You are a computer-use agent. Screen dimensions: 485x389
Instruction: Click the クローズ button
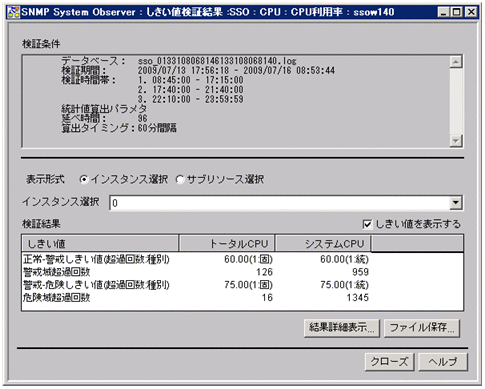389,362
